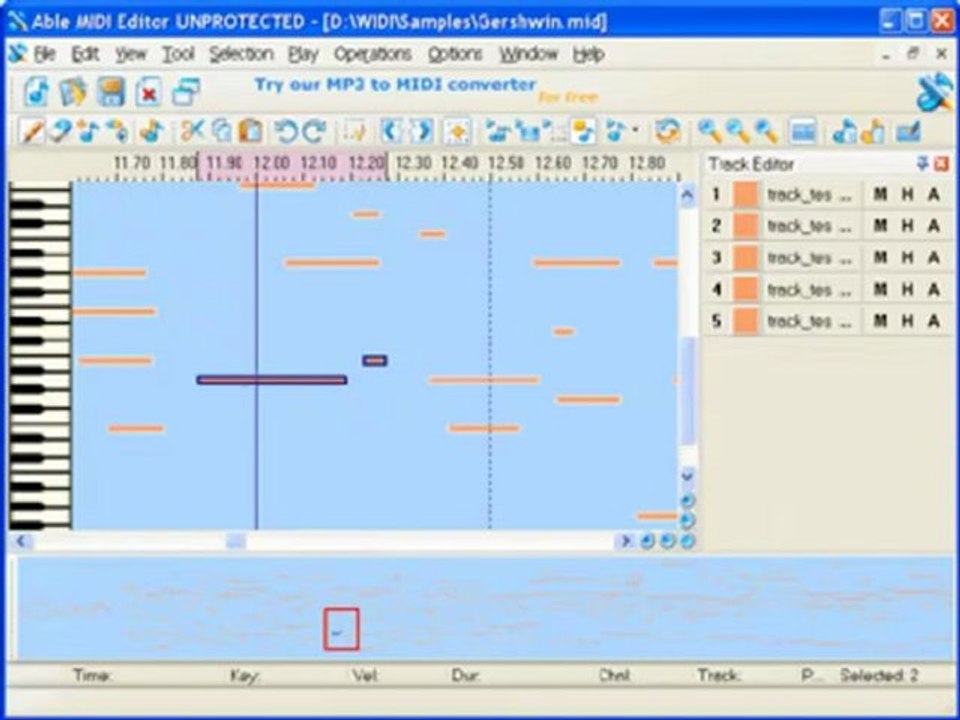Mute track 1 with its M button
The width and height of the screenshot is (960, 720).
880,195
